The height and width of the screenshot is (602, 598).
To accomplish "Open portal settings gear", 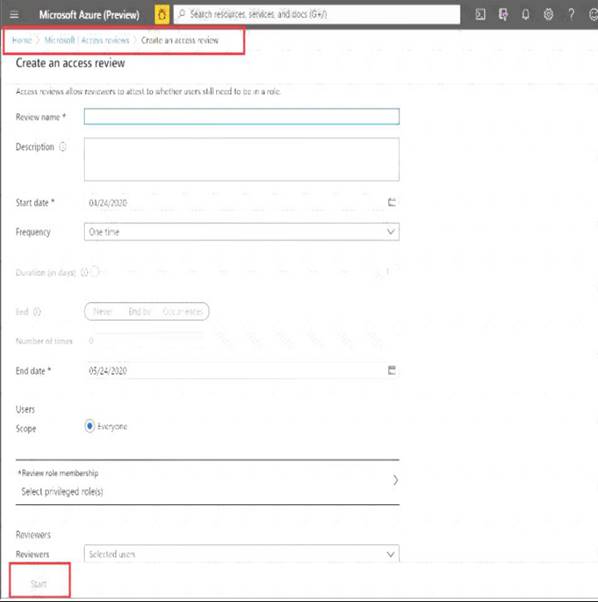I will pos(548,15).
